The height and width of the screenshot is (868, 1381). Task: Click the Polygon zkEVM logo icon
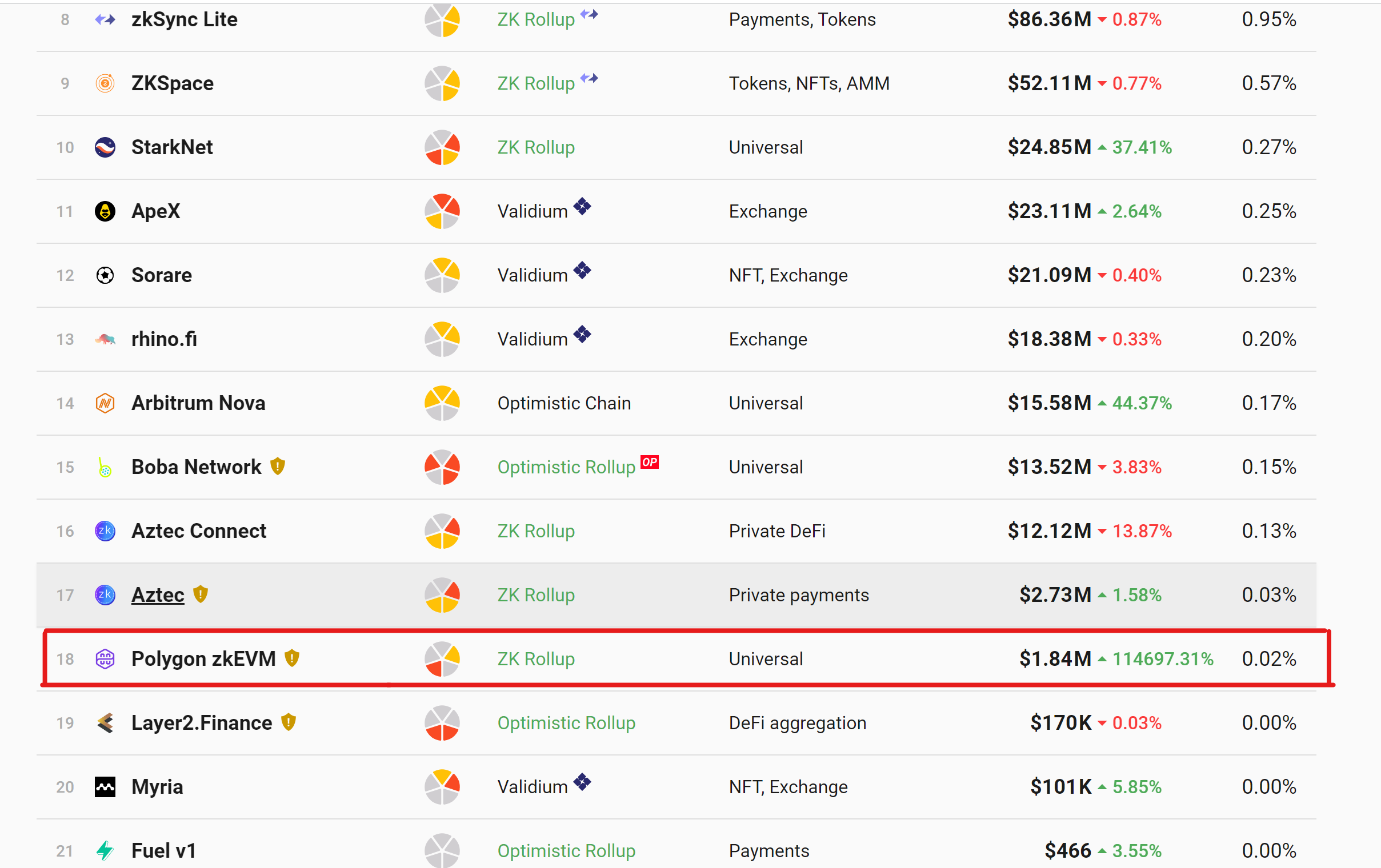105,660
